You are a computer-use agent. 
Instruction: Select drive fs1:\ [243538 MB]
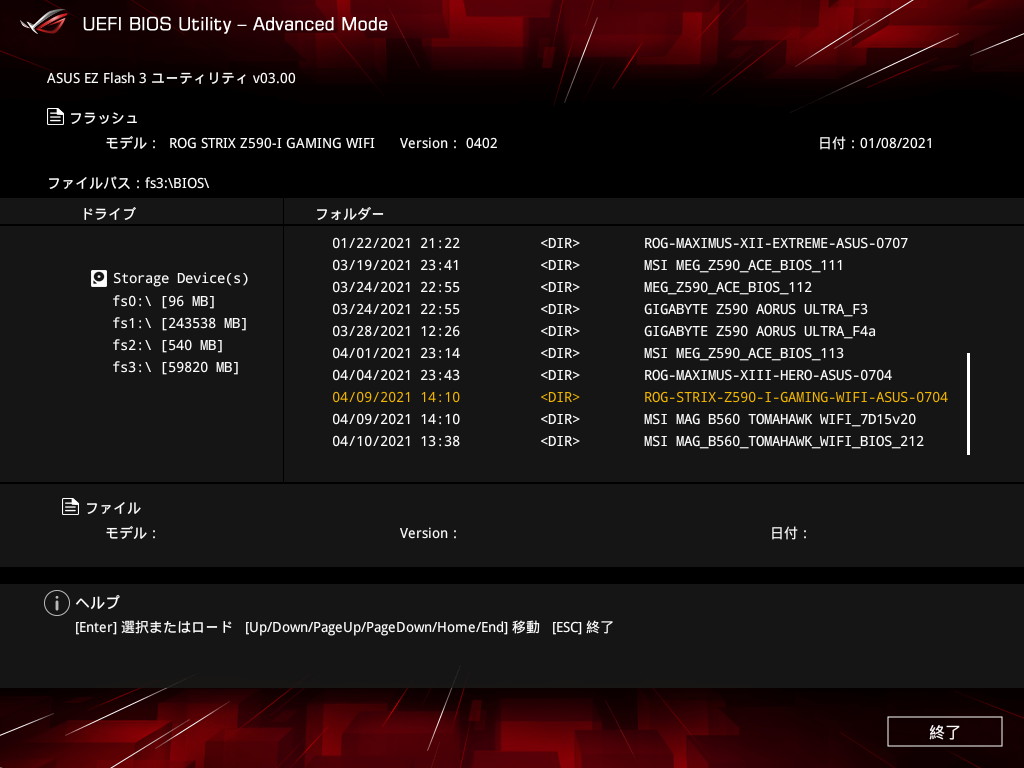[180, 323]
